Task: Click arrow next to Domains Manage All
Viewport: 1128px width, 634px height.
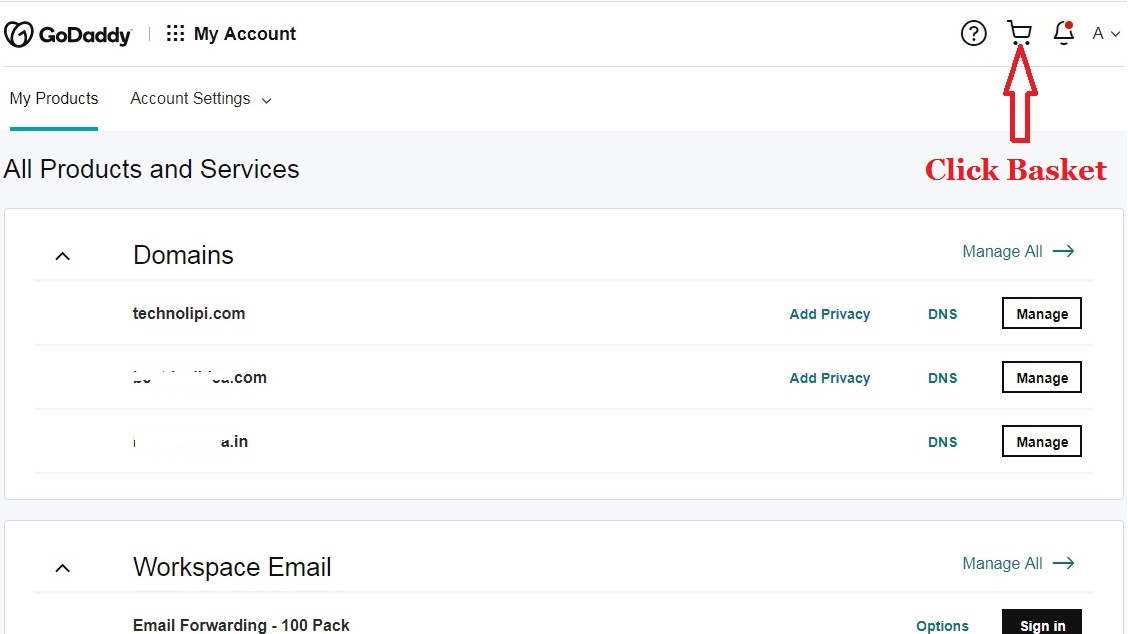Action: point(1064,251)
